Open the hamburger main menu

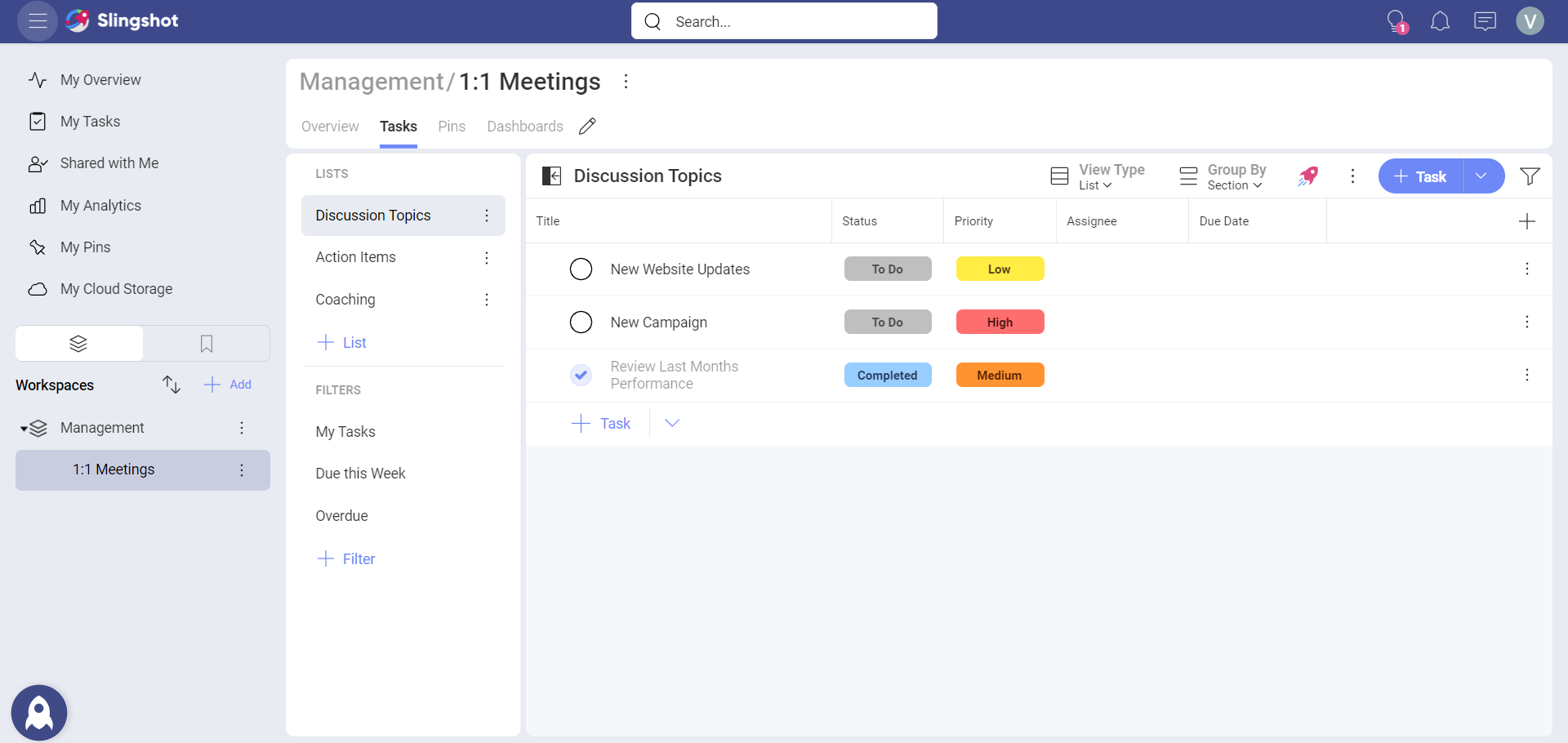coord(38,21)
